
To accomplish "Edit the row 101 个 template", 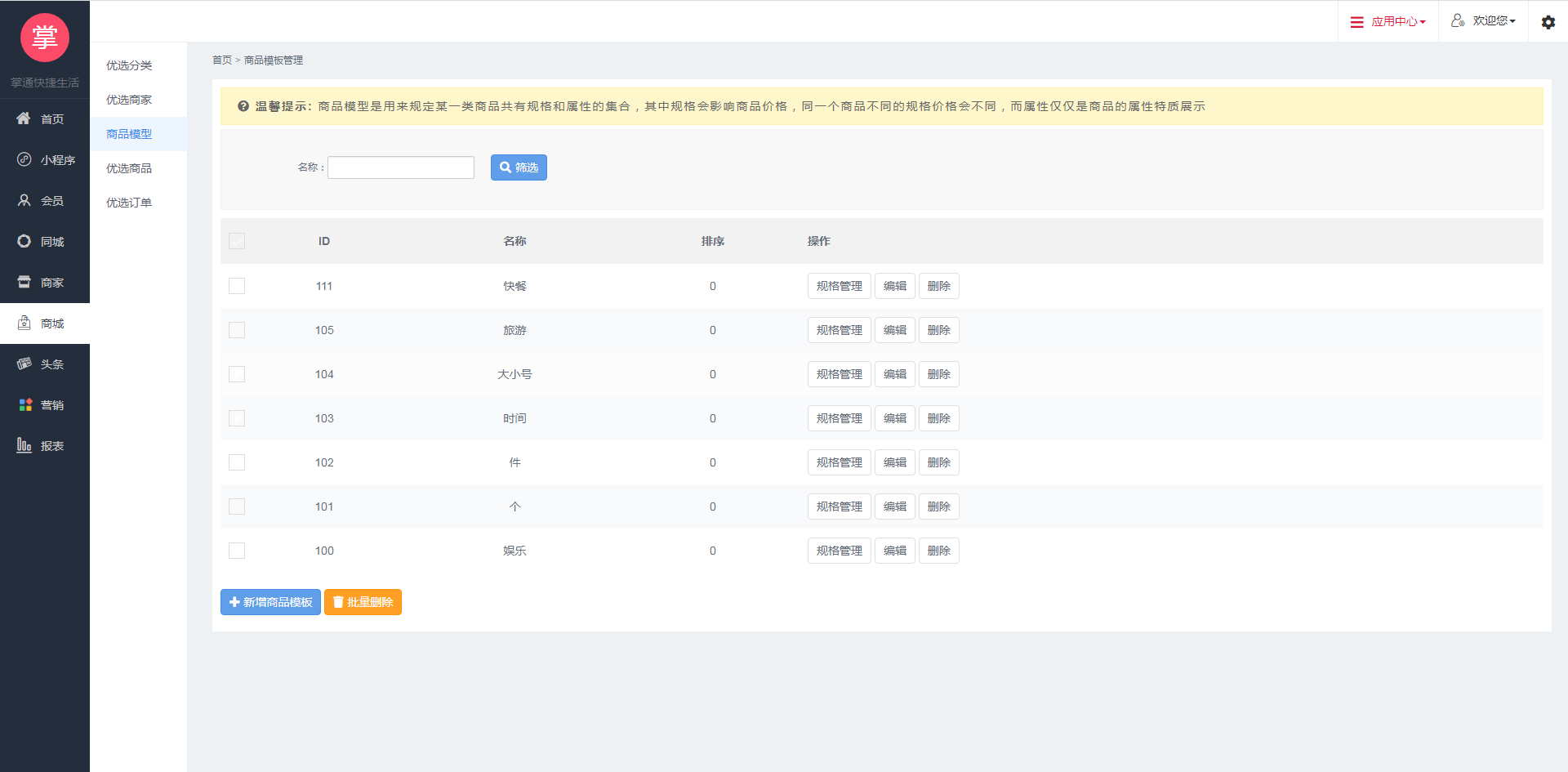I will [894, 506].
